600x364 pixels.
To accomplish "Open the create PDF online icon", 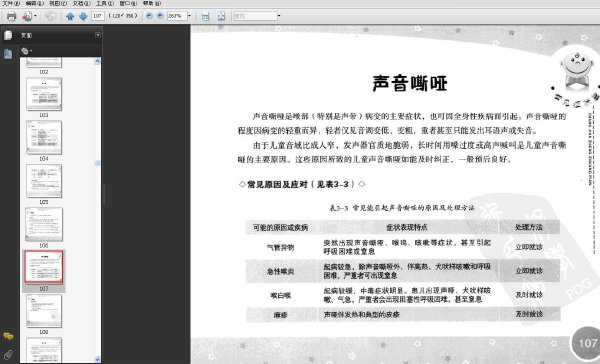I will tap(27, 16).
